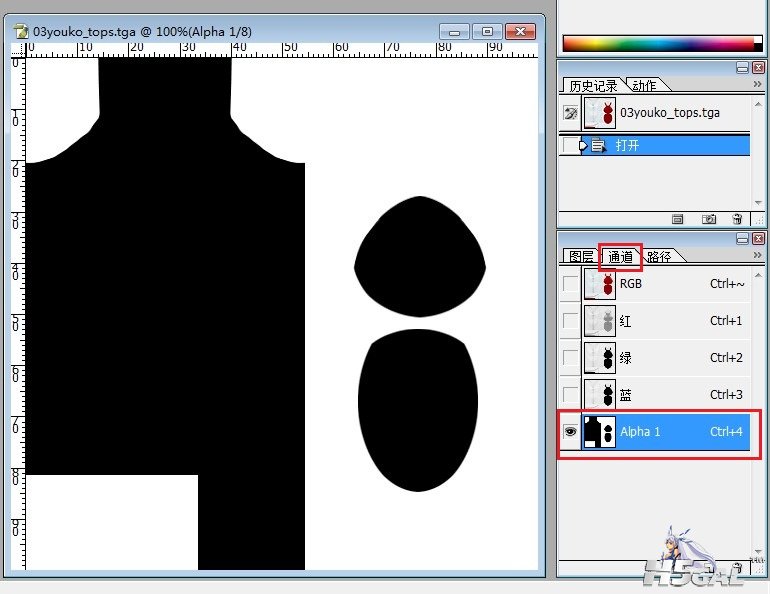Select the 绿 (Green) channel thumbnail
Screen dimensions: 770x594
tap(600, 358)
